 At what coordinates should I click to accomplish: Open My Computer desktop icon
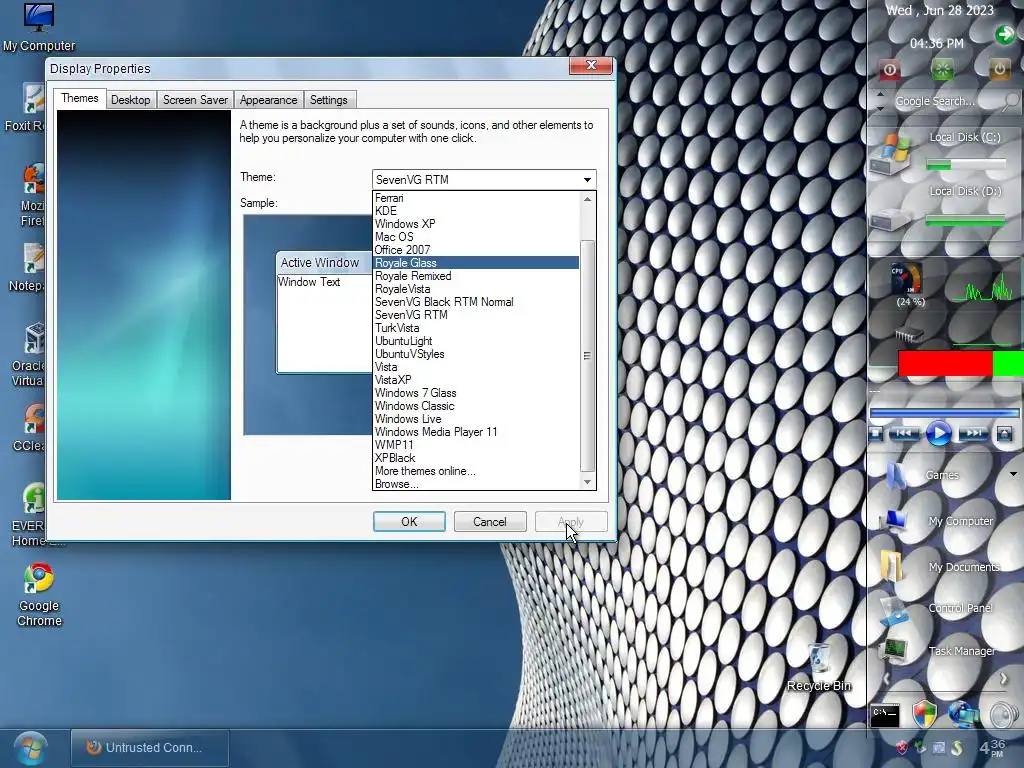39,26
